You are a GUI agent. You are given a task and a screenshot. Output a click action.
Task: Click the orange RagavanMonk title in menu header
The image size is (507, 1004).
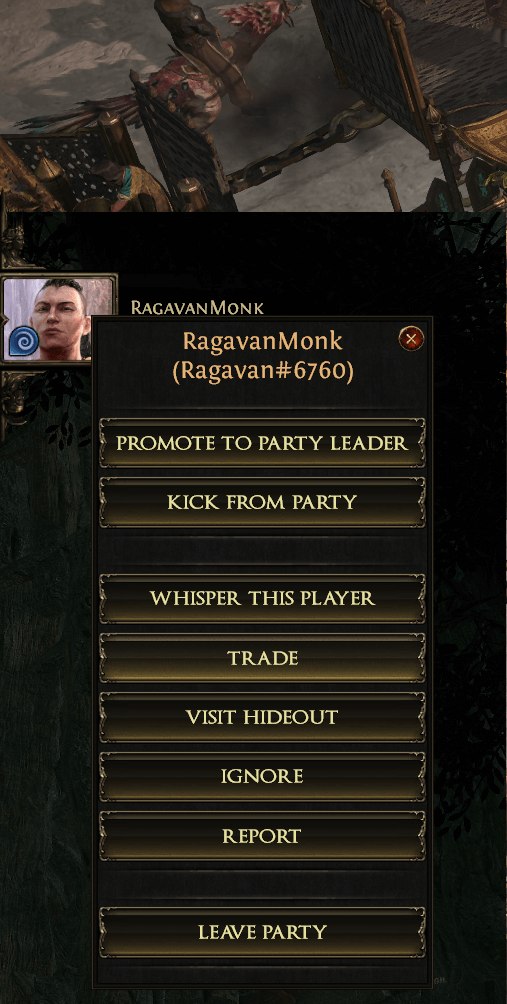[262, 341]
